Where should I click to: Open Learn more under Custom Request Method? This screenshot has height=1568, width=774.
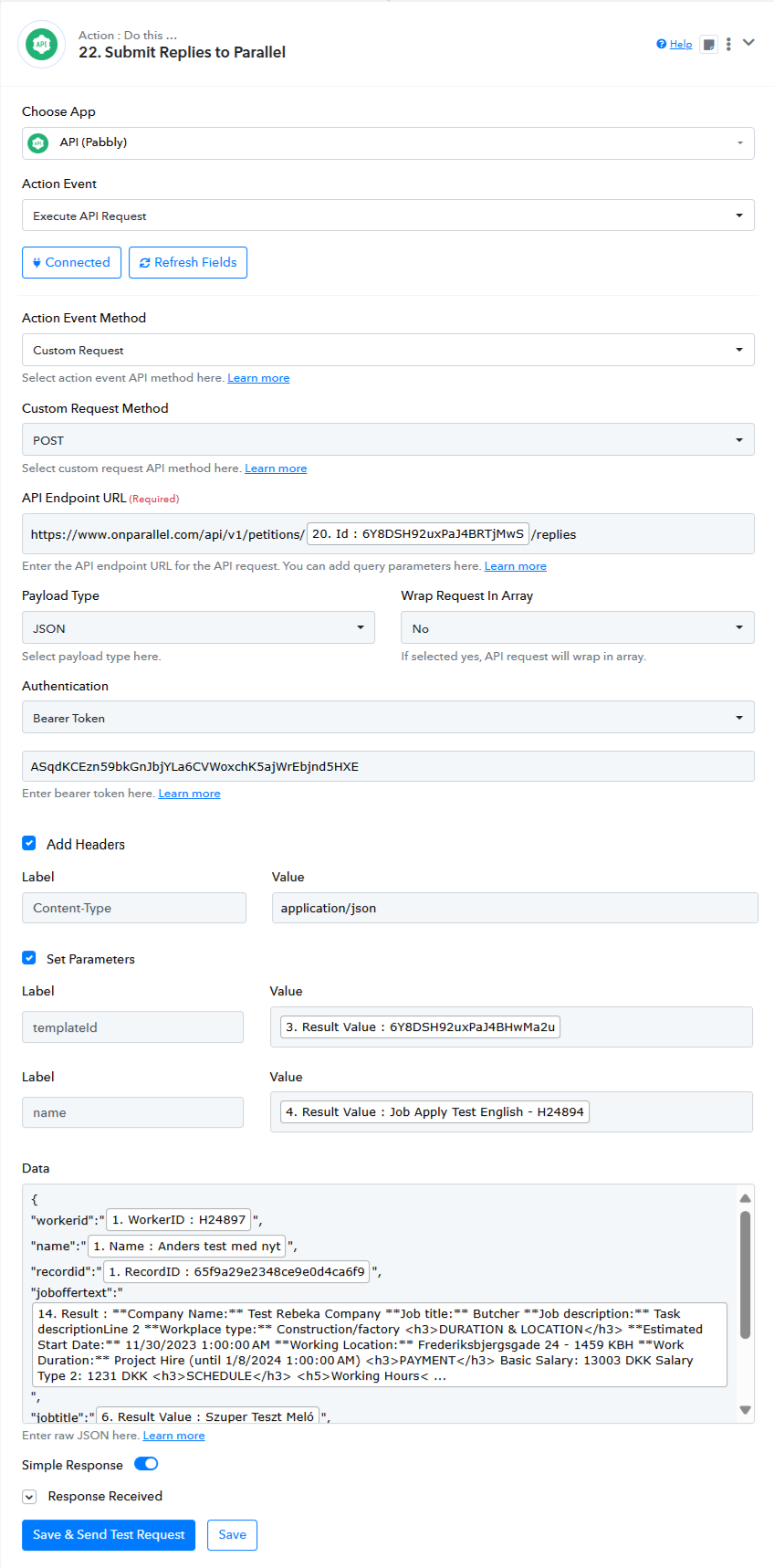(x=276, y=468)
